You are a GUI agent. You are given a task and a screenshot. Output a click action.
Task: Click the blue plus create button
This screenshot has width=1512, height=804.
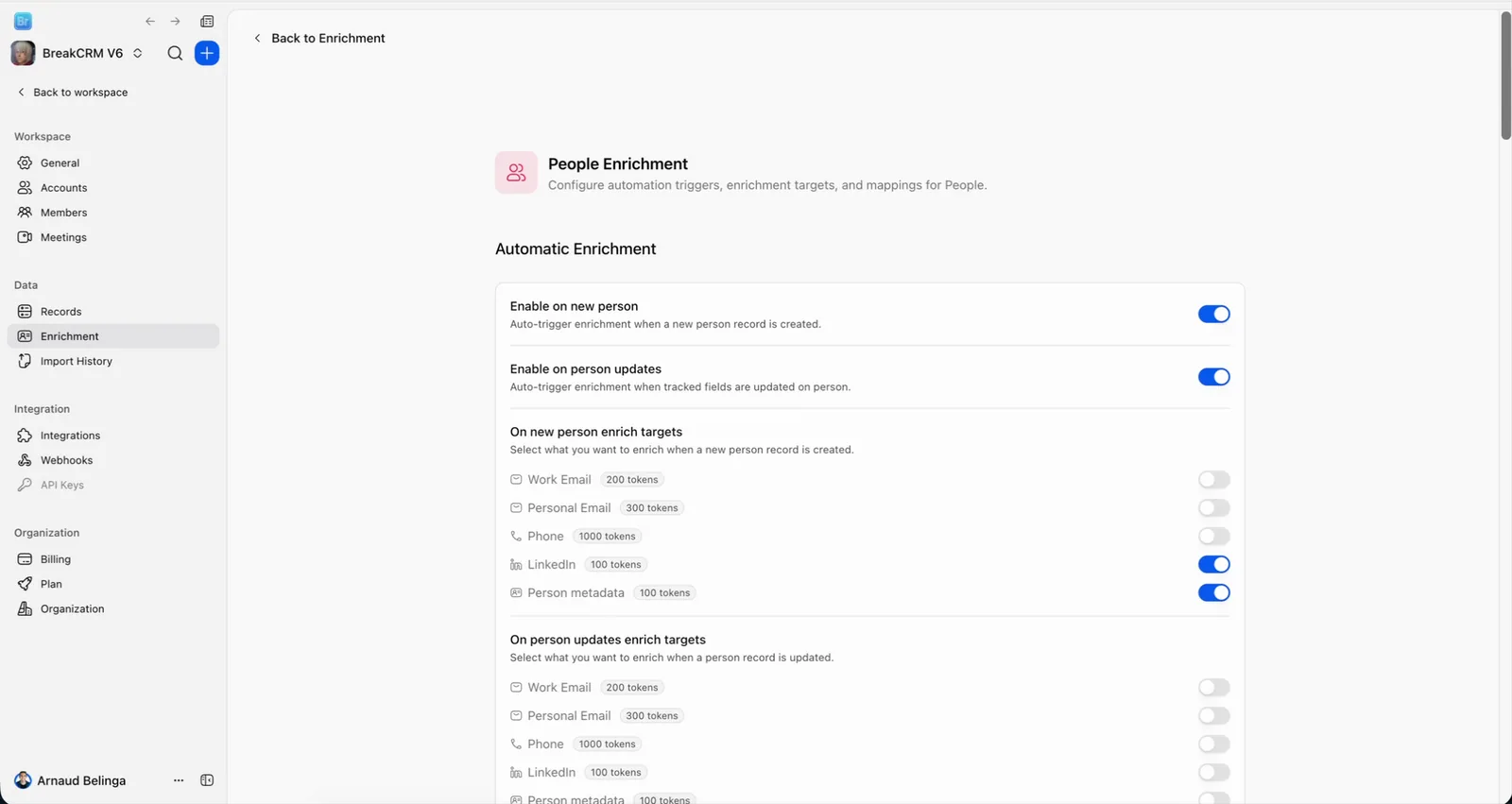coord(207,54)
